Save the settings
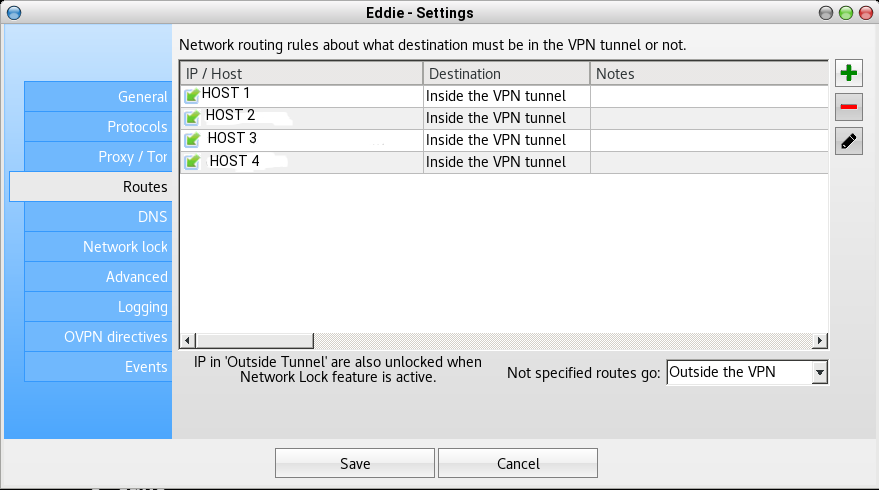This screenshot has width=879, height=490. (355, 463)
